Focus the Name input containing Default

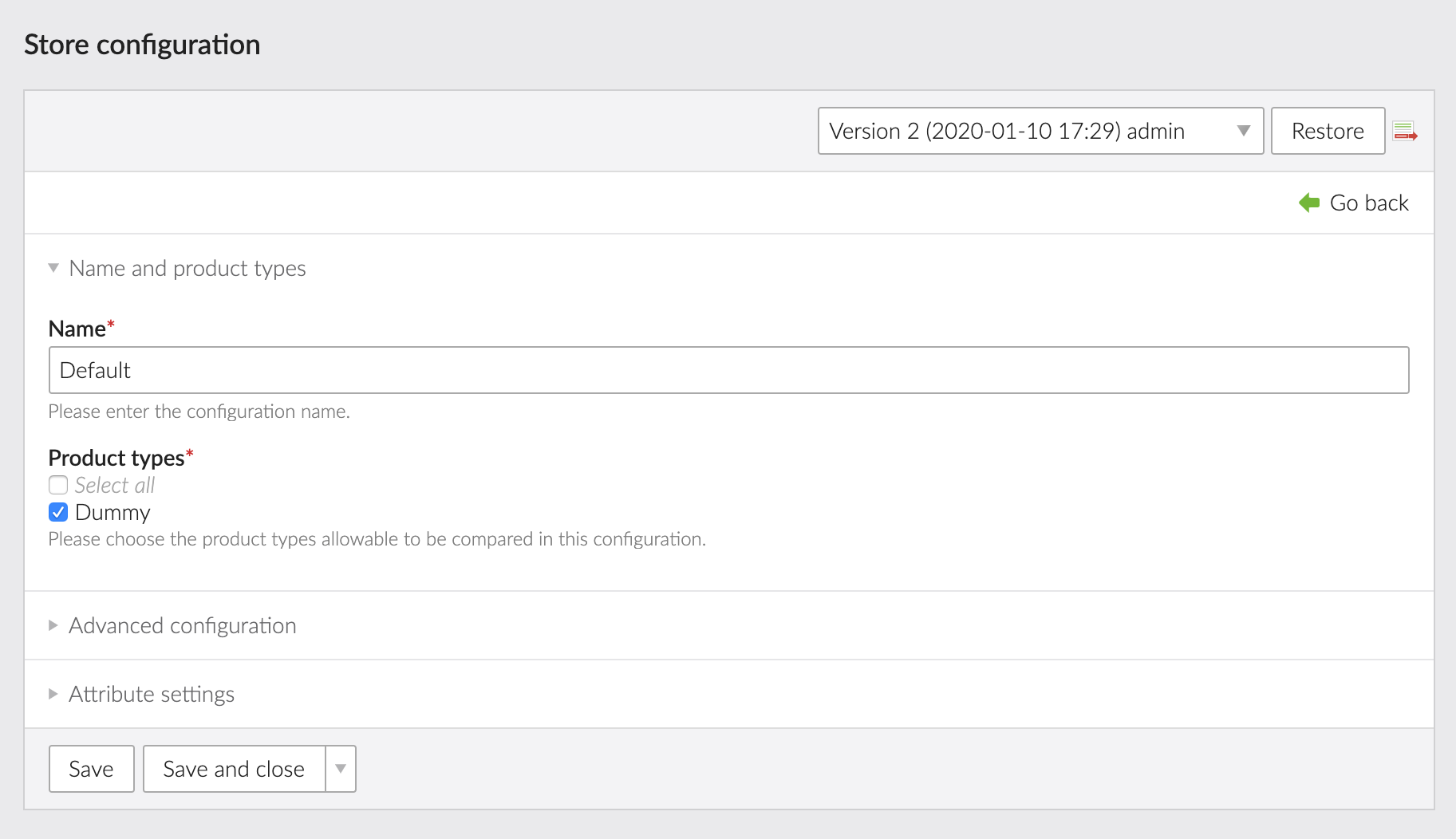click(728, 370)
